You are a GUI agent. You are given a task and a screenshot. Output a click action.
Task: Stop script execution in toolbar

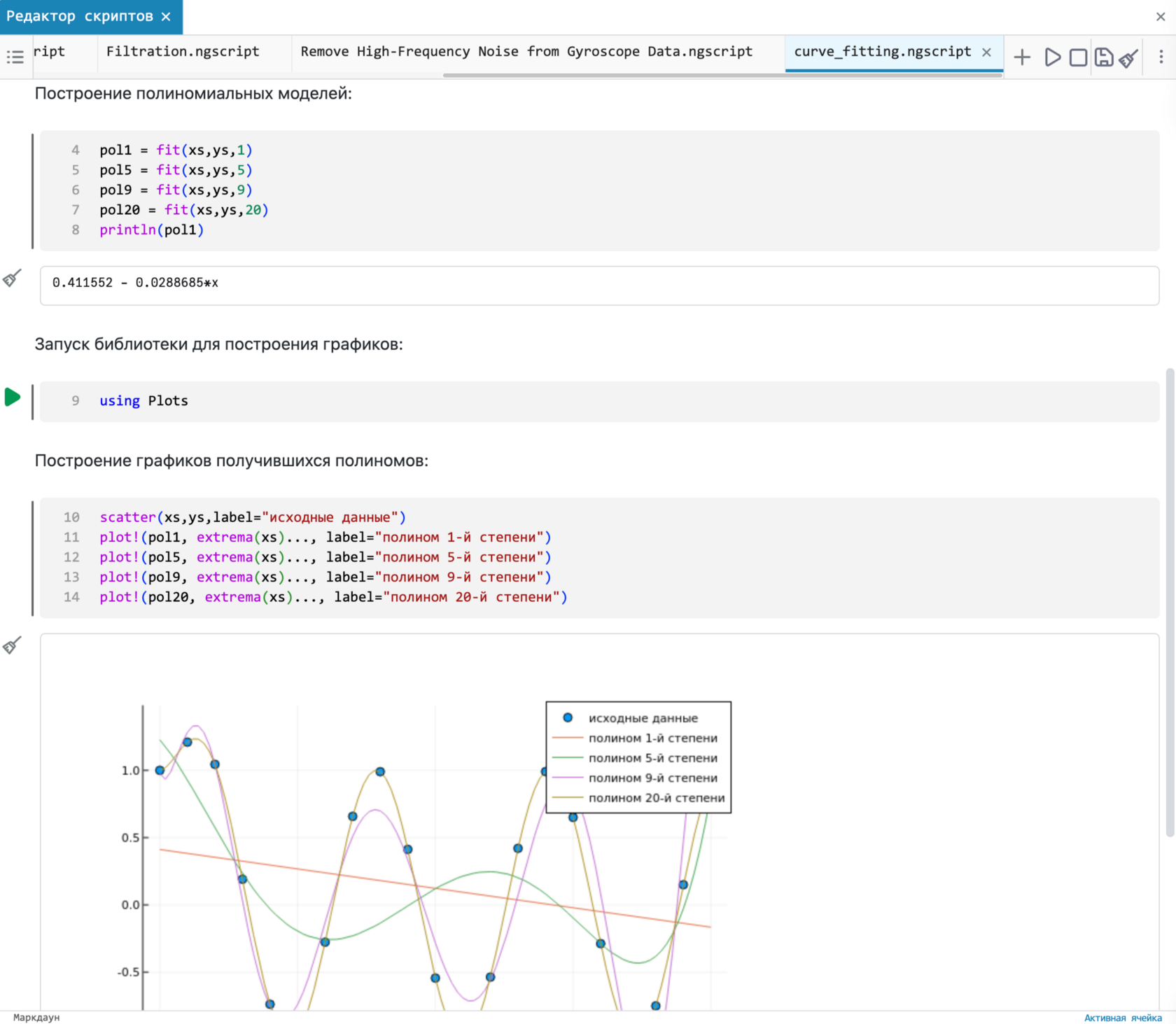tap(1078, 57)
